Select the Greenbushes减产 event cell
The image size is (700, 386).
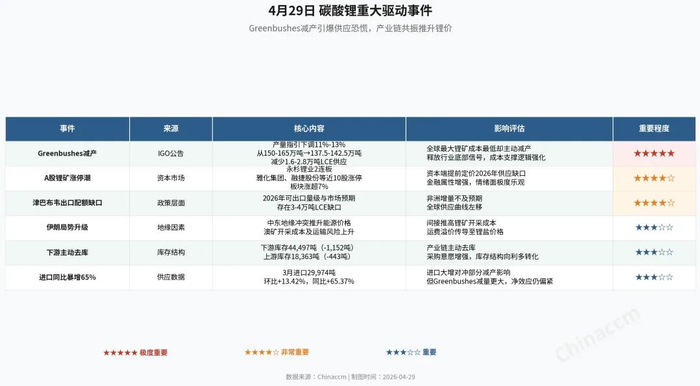coord(67,154)
